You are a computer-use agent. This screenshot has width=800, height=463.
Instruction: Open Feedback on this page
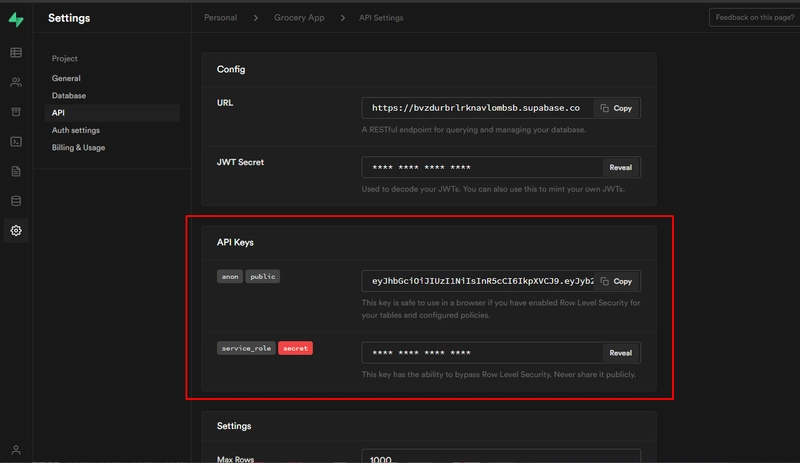point(755,17)
